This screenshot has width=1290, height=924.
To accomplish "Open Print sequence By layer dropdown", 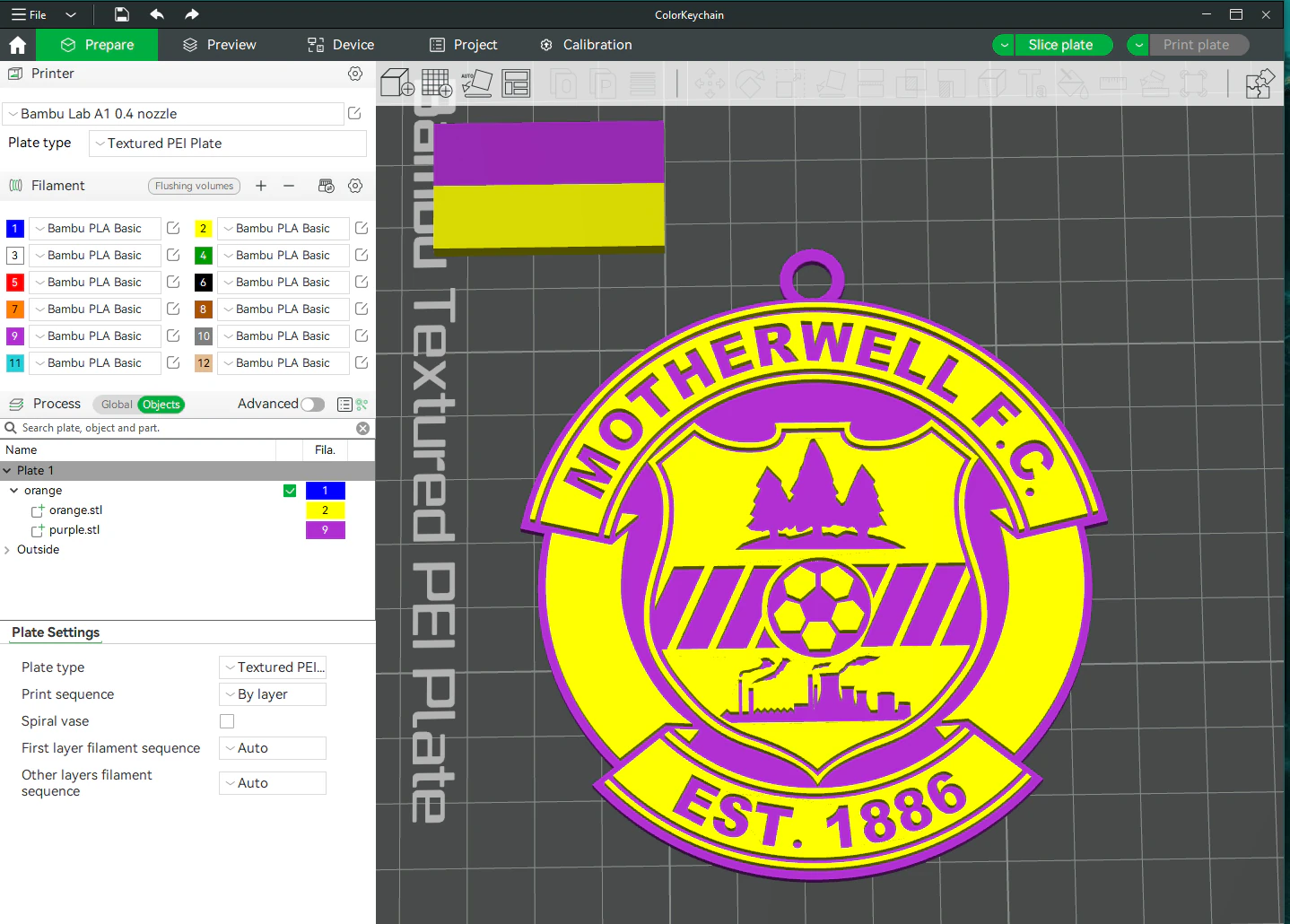I will coord(273,694).
